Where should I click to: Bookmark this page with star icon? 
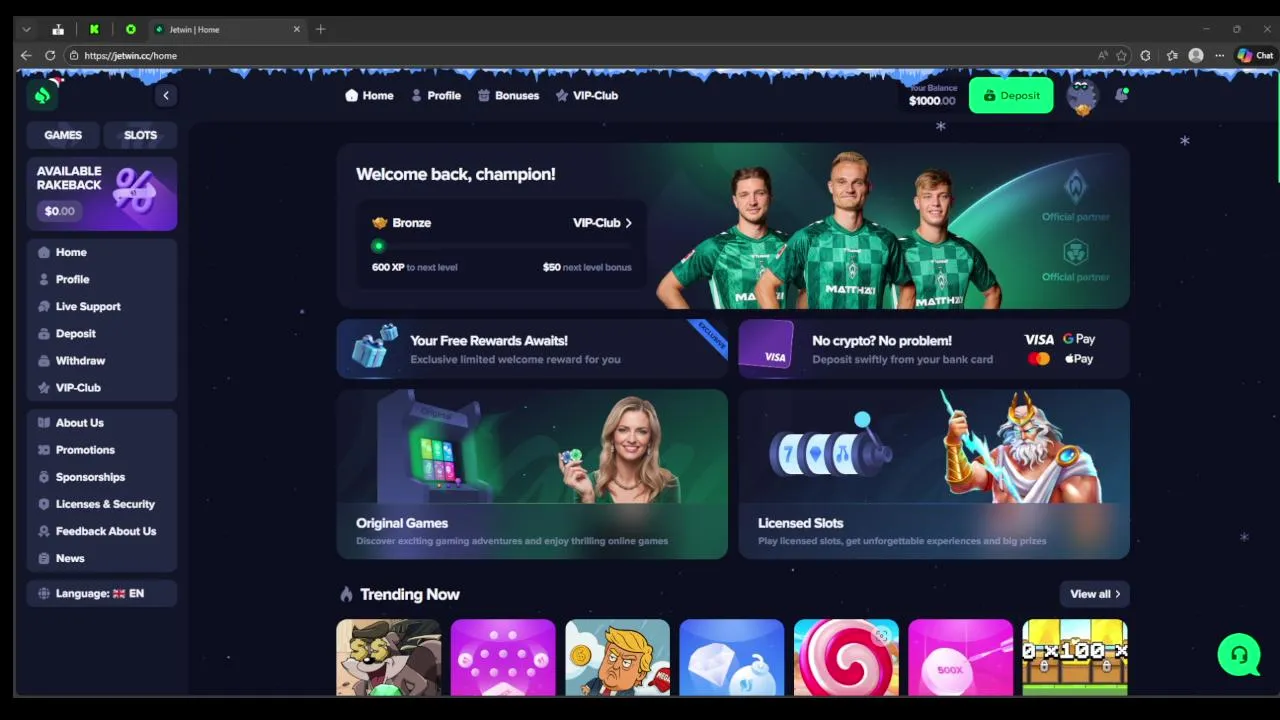point(1122,55)
